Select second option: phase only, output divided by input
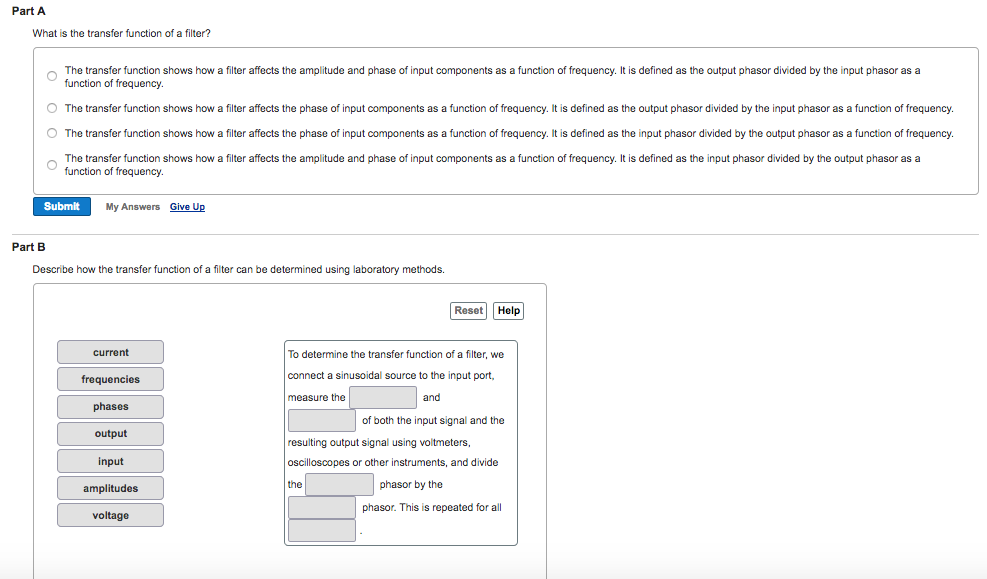987x579 pixels. [x=52, y=108]
